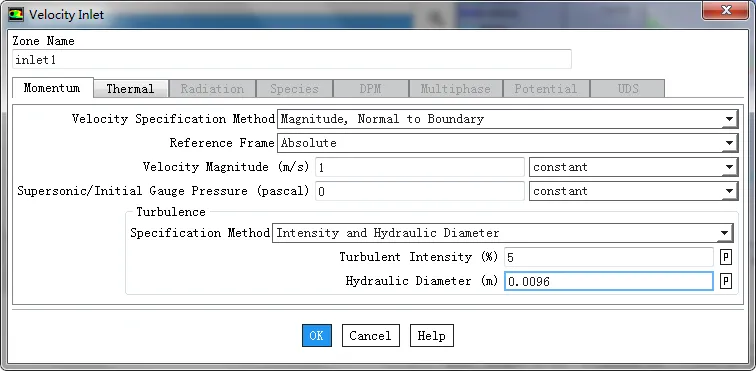Click the Velocity Specification Method label
The image size is (756, 371).
tap(174, 119)
